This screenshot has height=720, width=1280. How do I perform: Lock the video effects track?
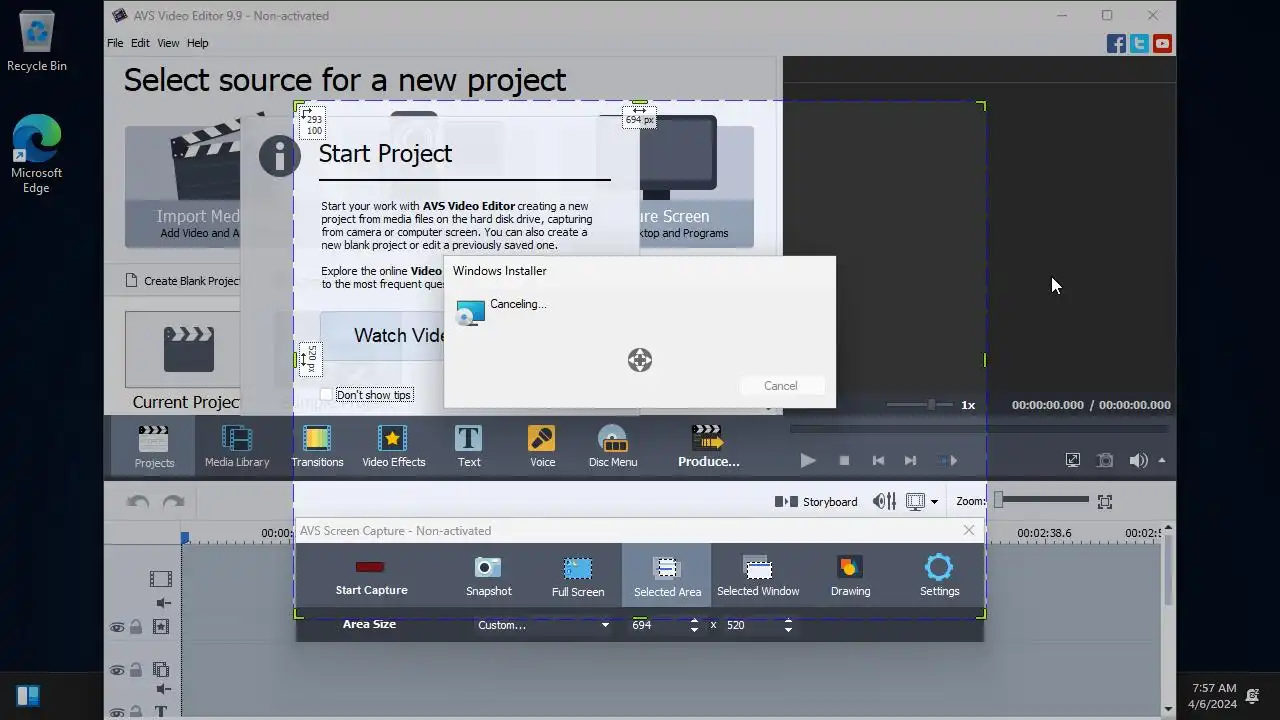[136, 627]
